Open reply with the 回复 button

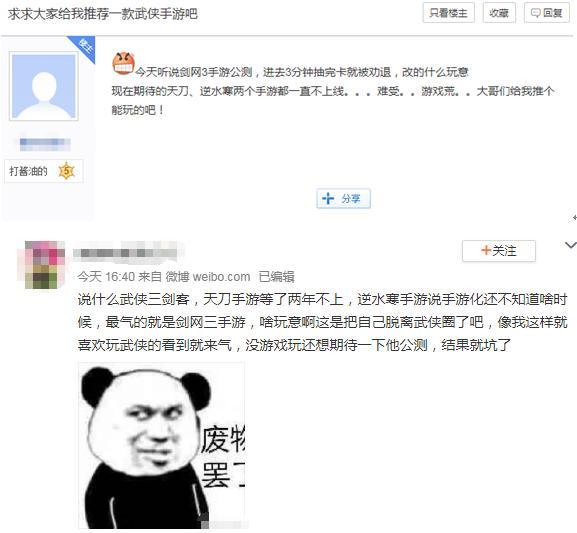[x=546, y=13]
